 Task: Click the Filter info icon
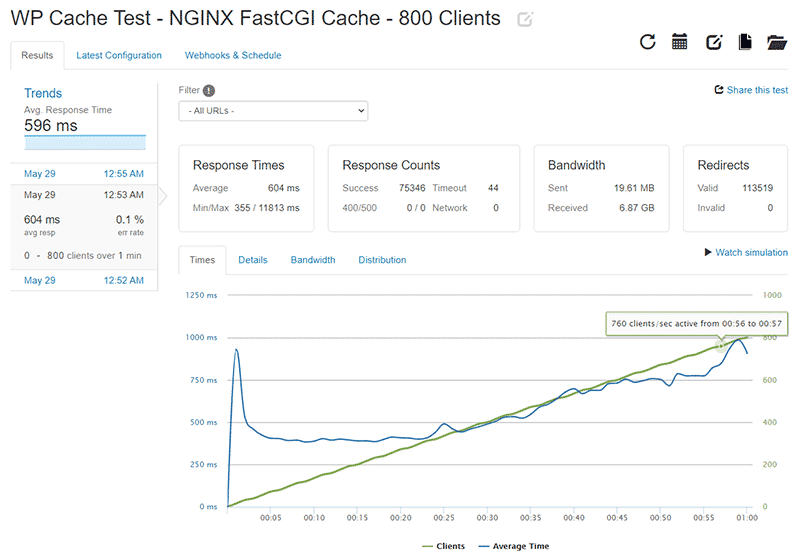pyautogui.click(x=209, y=90)
